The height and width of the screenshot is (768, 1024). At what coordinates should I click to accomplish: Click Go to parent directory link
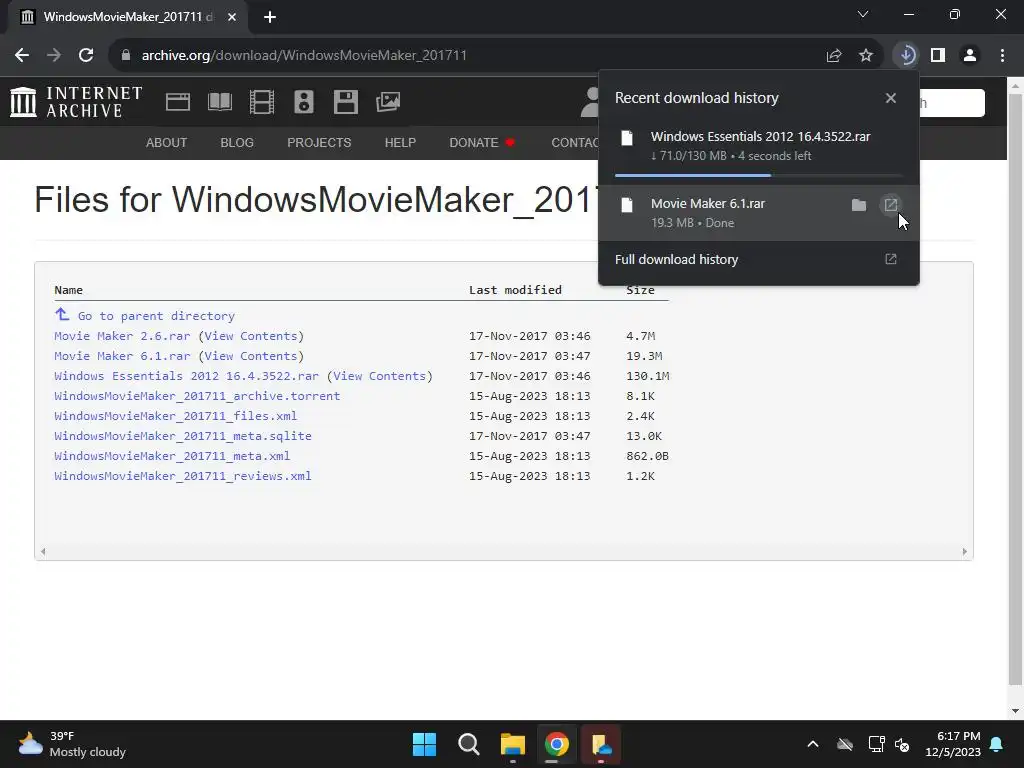pos(156,316)
